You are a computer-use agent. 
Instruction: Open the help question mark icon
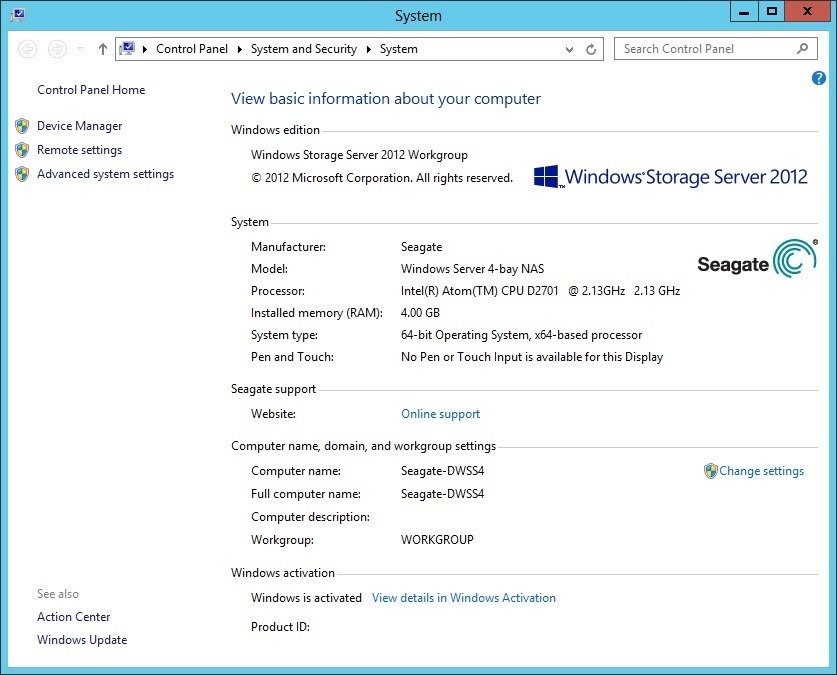(818, 78)
